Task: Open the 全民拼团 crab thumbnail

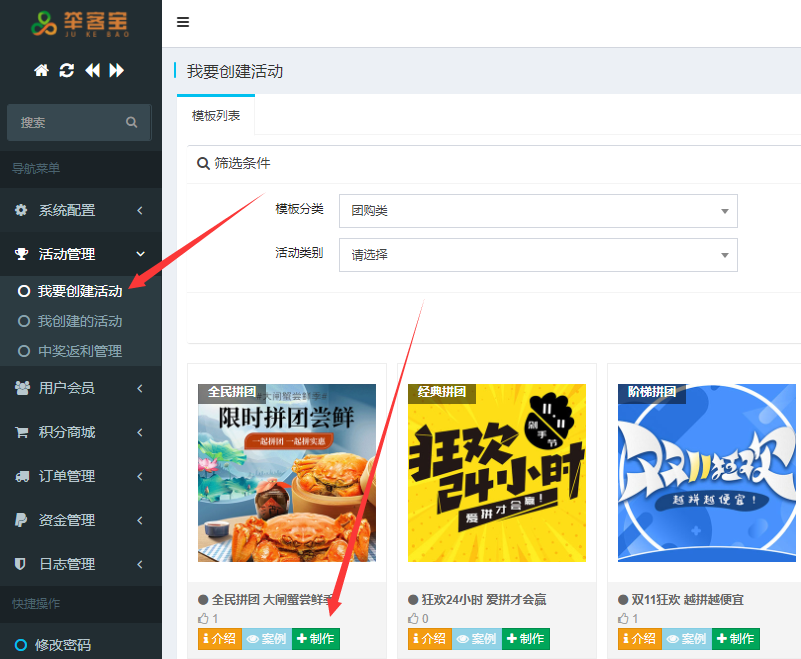Action: 287,473
